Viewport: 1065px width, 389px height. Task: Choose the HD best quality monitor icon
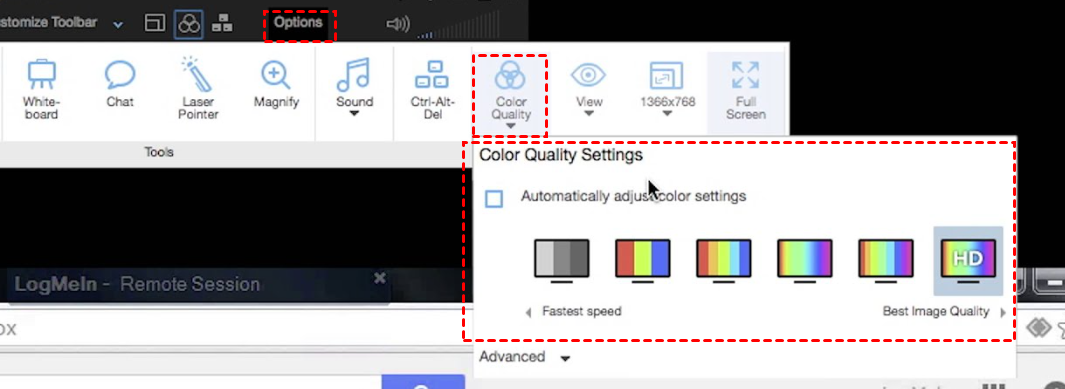click(968, 261)
